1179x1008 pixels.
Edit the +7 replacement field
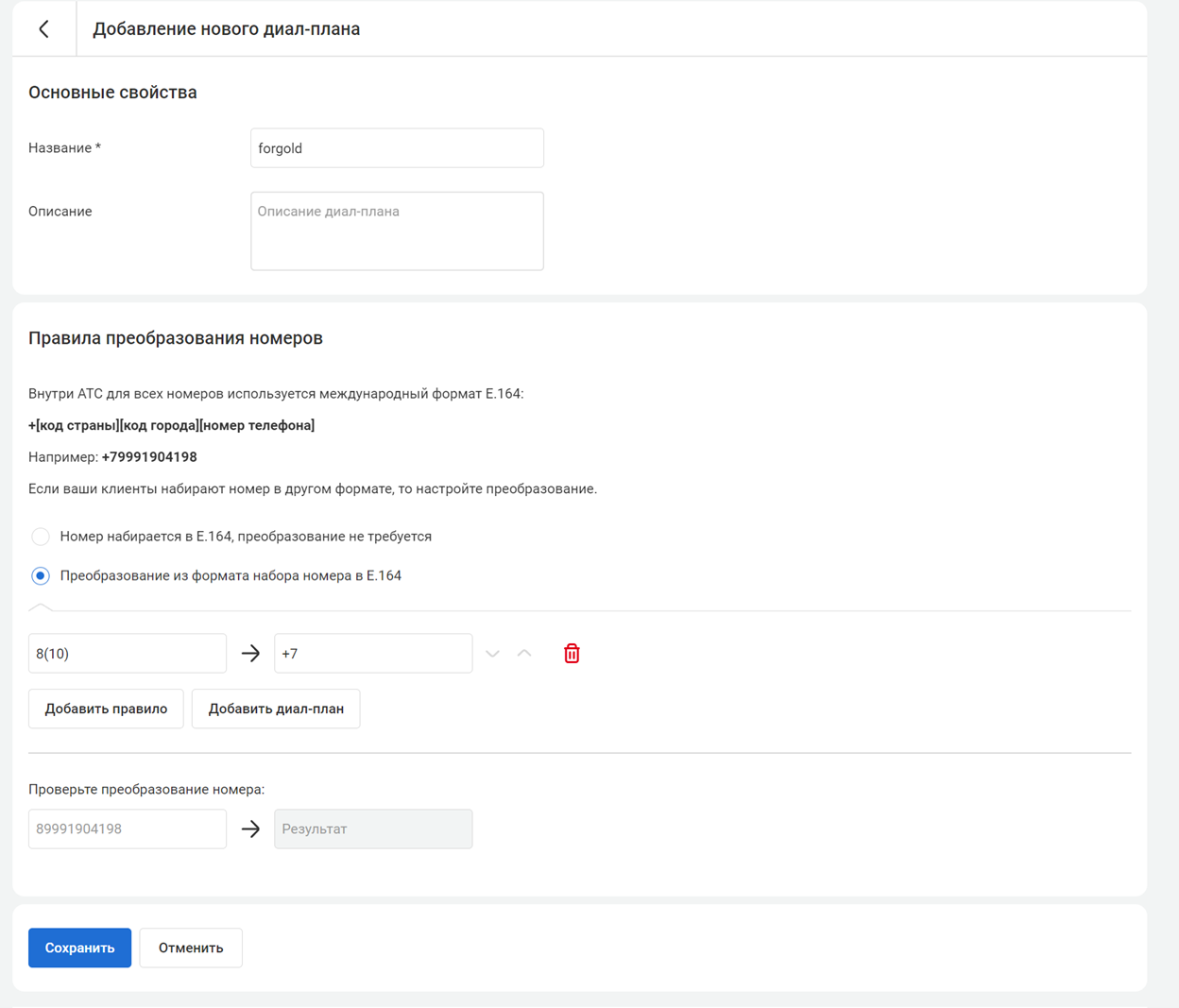(x=373, y=654)
